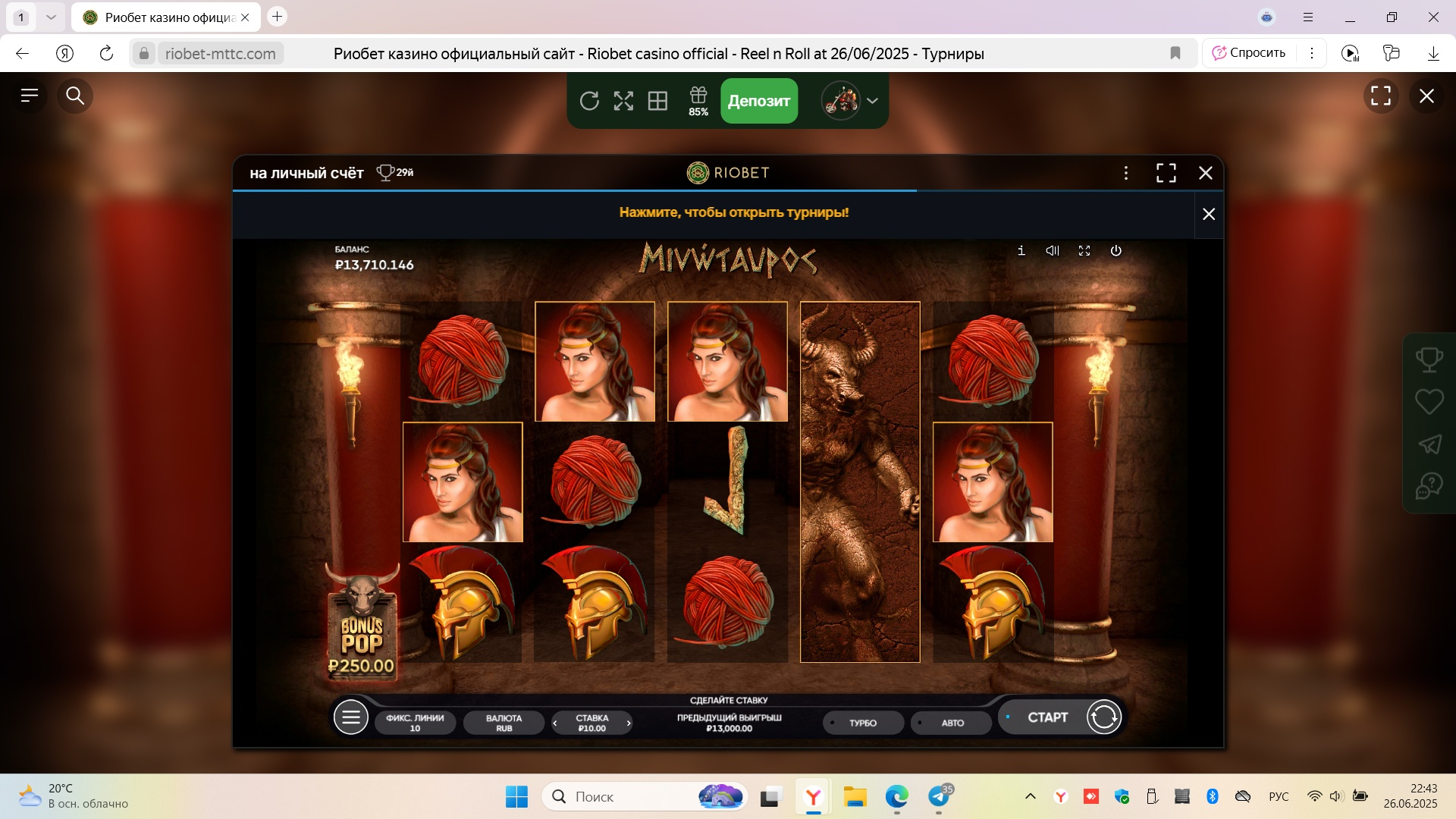Open the site hamburger menu

click(x=30, y=96)
